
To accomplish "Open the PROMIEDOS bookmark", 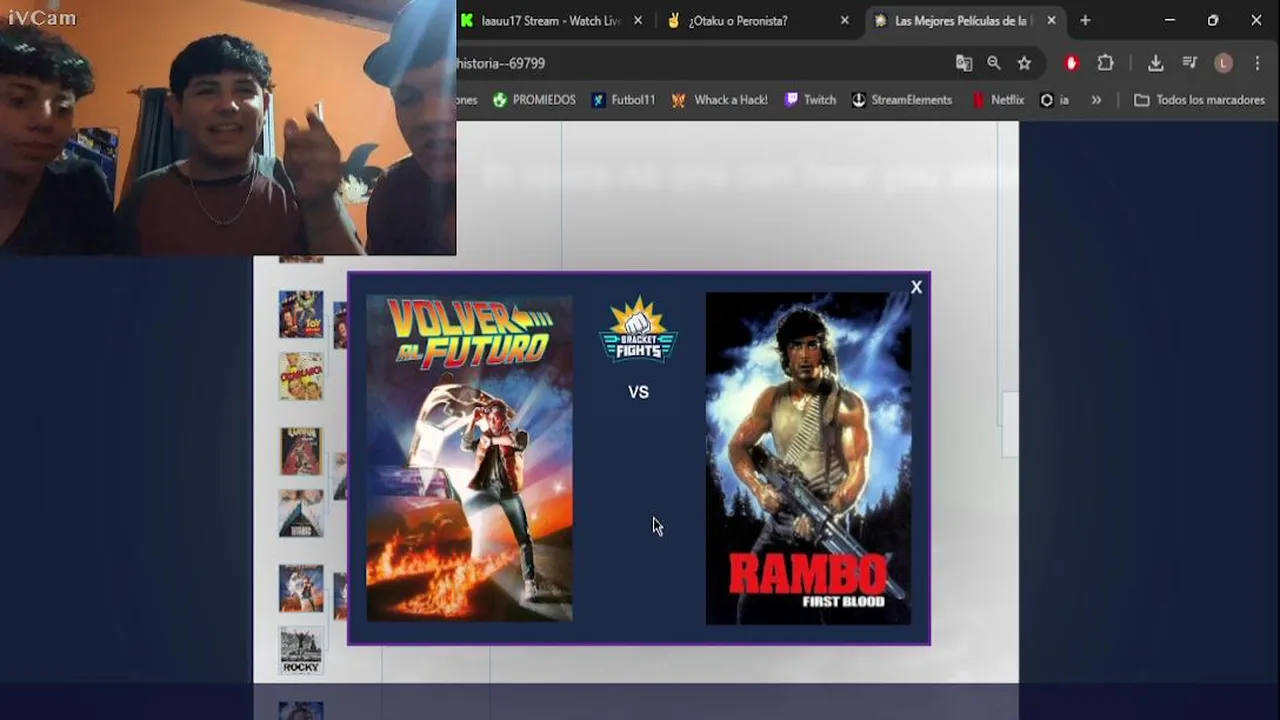I will (534, 100).
